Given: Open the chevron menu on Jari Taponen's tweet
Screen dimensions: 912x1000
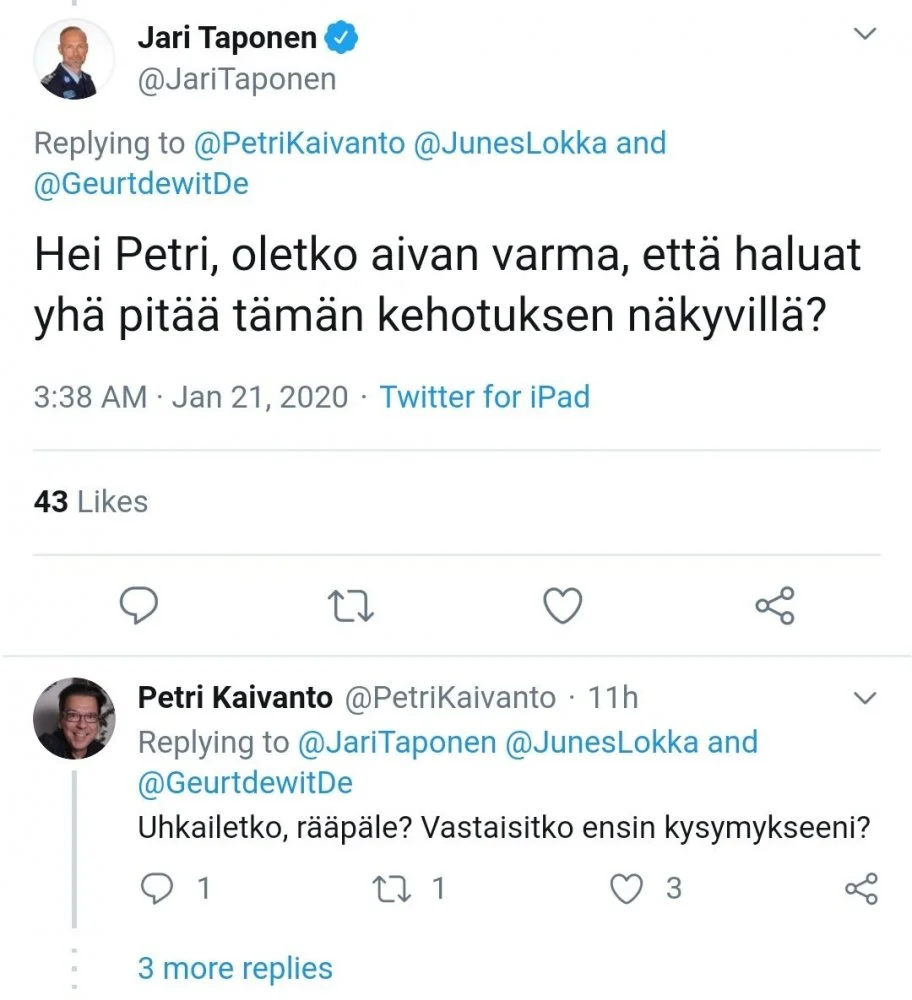Looking at the screenshot, I should (863, 35).
